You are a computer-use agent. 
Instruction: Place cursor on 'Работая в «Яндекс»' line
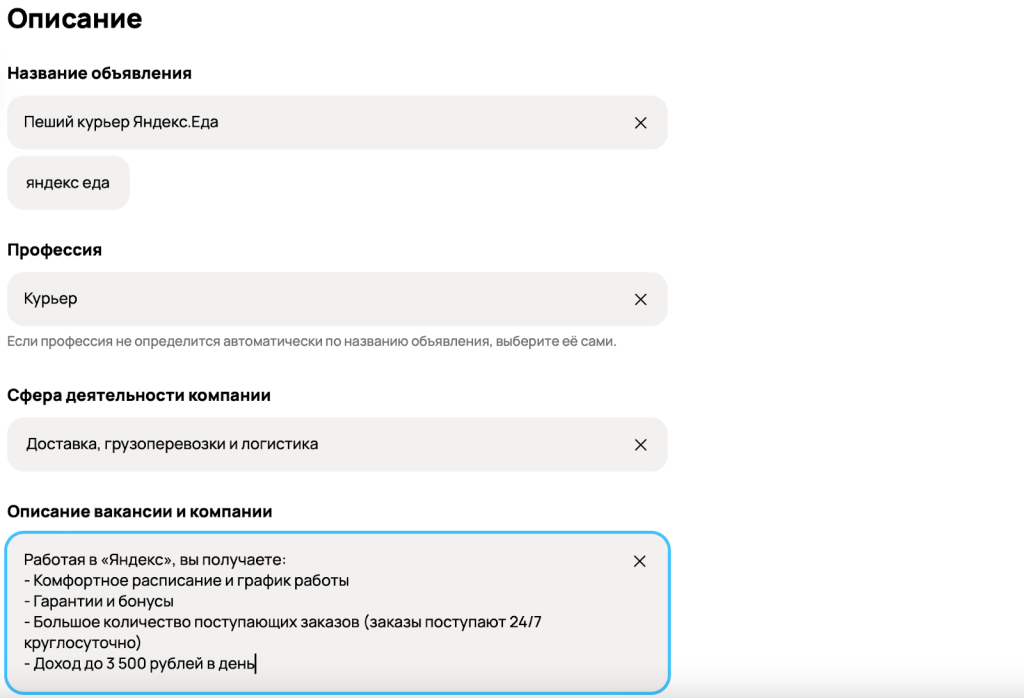pyautogui.click(x=155, y=560)
